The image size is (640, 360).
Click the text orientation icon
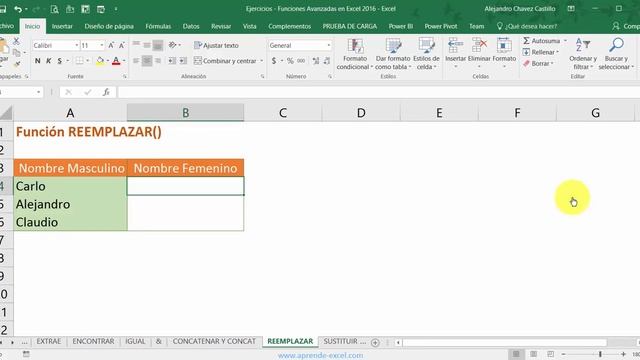pos(173,45)
